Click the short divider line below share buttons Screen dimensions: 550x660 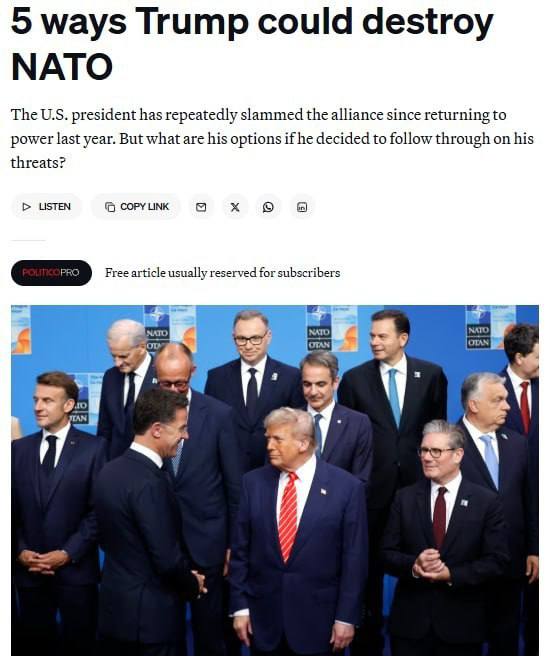click(x=28, y=240)
